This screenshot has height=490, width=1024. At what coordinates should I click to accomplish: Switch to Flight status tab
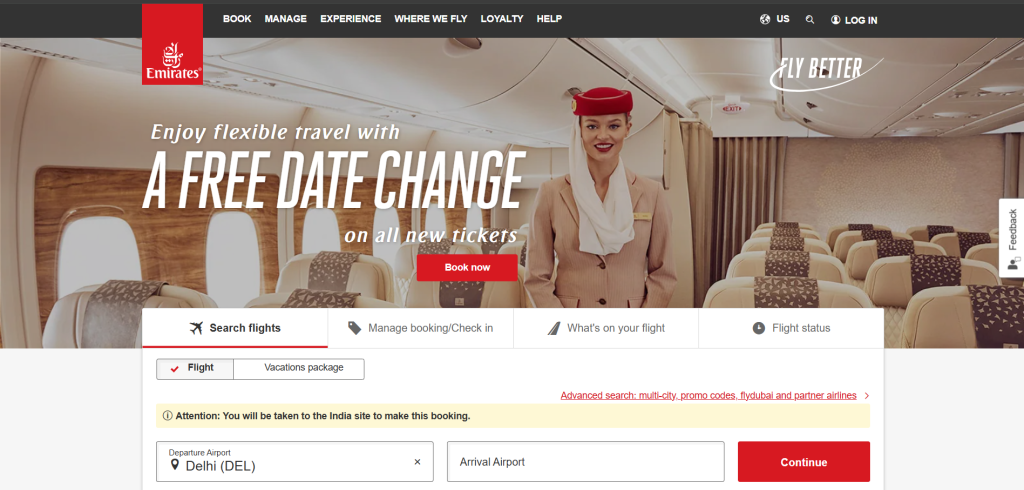coord(791,328)
